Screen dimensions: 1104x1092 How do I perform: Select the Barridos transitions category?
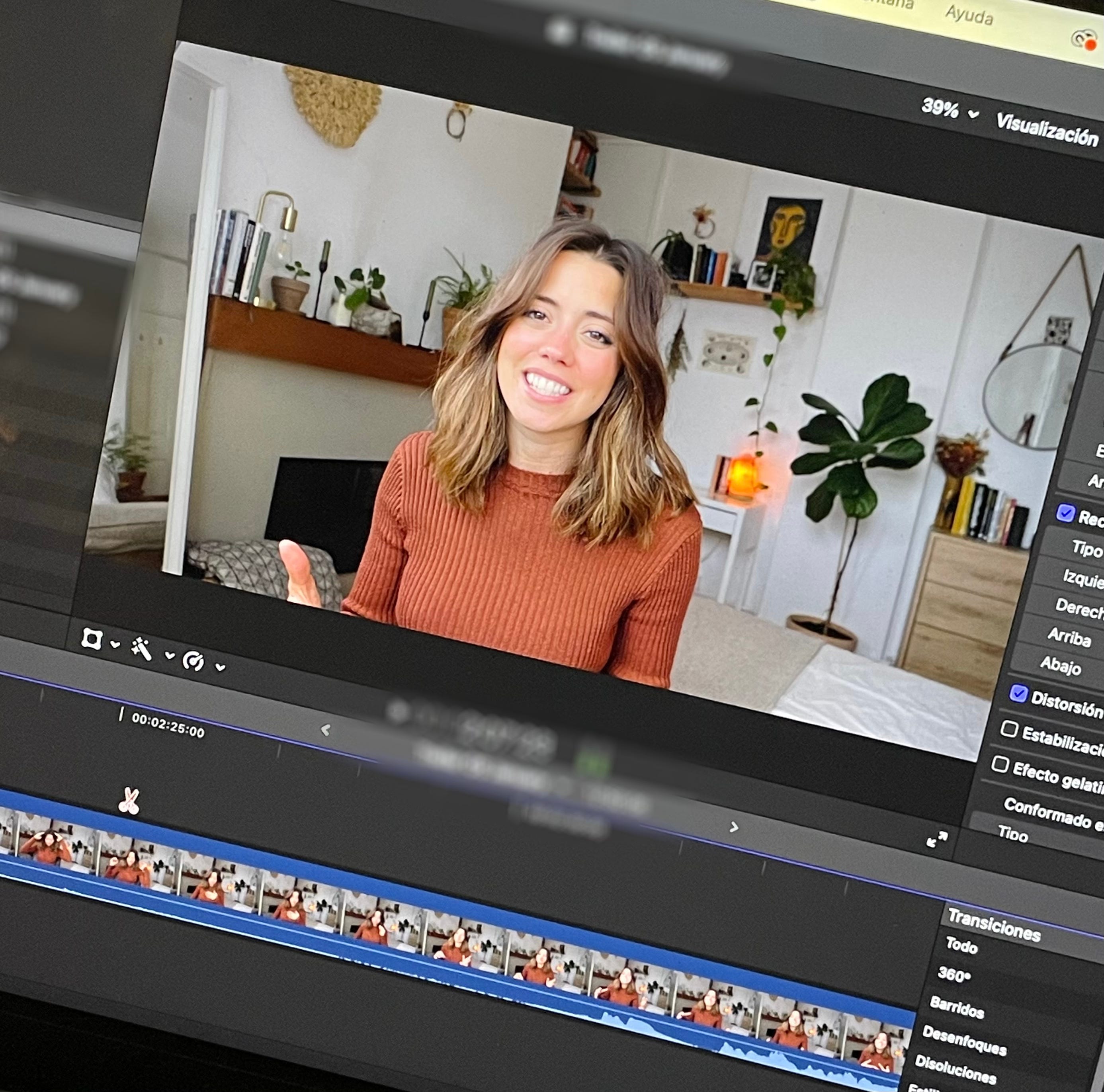957,1007
